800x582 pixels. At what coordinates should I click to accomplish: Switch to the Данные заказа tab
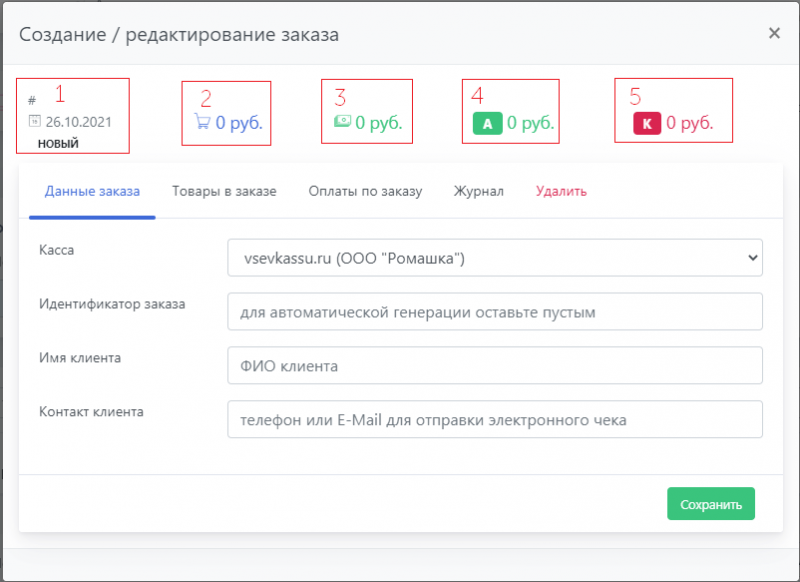(92, 191)
